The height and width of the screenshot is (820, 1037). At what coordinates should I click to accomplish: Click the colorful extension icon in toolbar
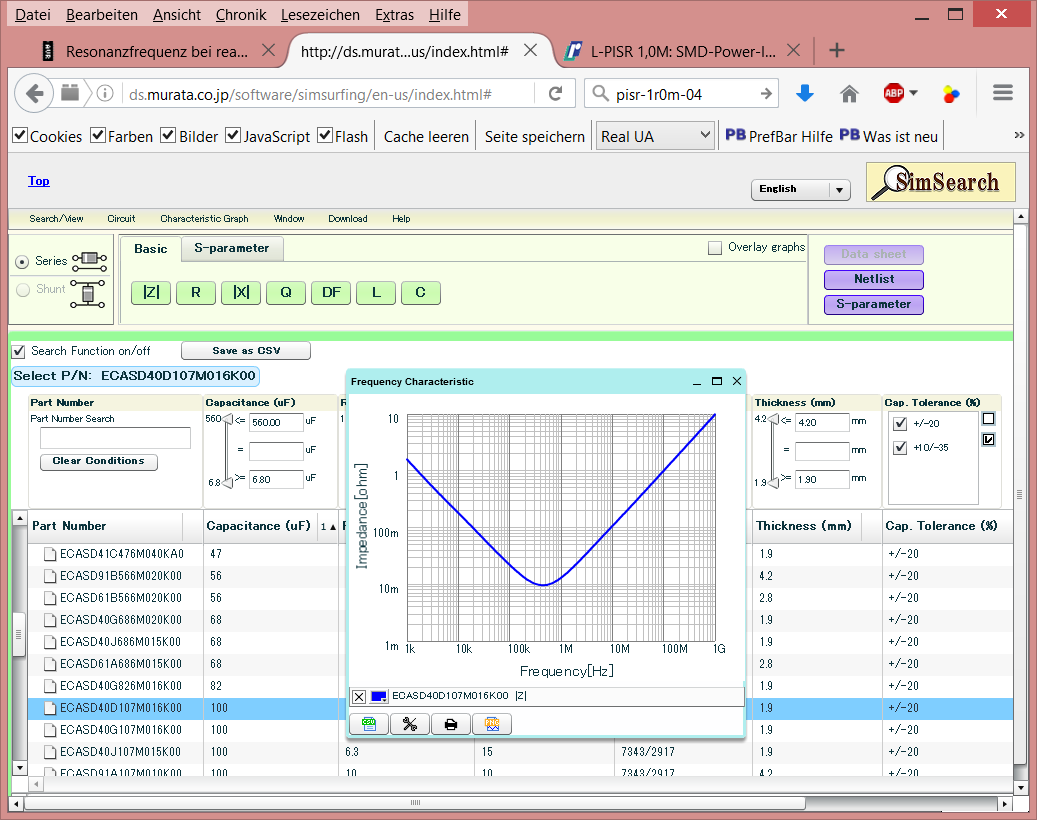click(x=951, y=94)
